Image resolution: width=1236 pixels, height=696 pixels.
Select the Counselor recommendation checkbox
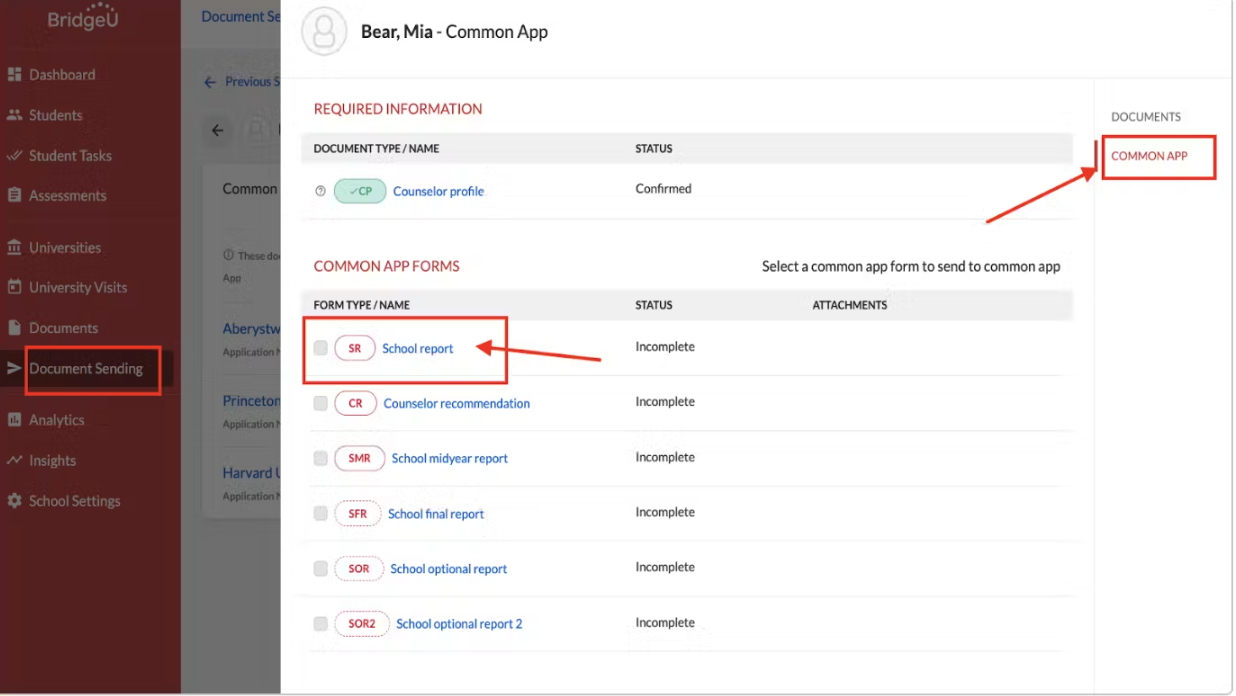coord(320,403)
